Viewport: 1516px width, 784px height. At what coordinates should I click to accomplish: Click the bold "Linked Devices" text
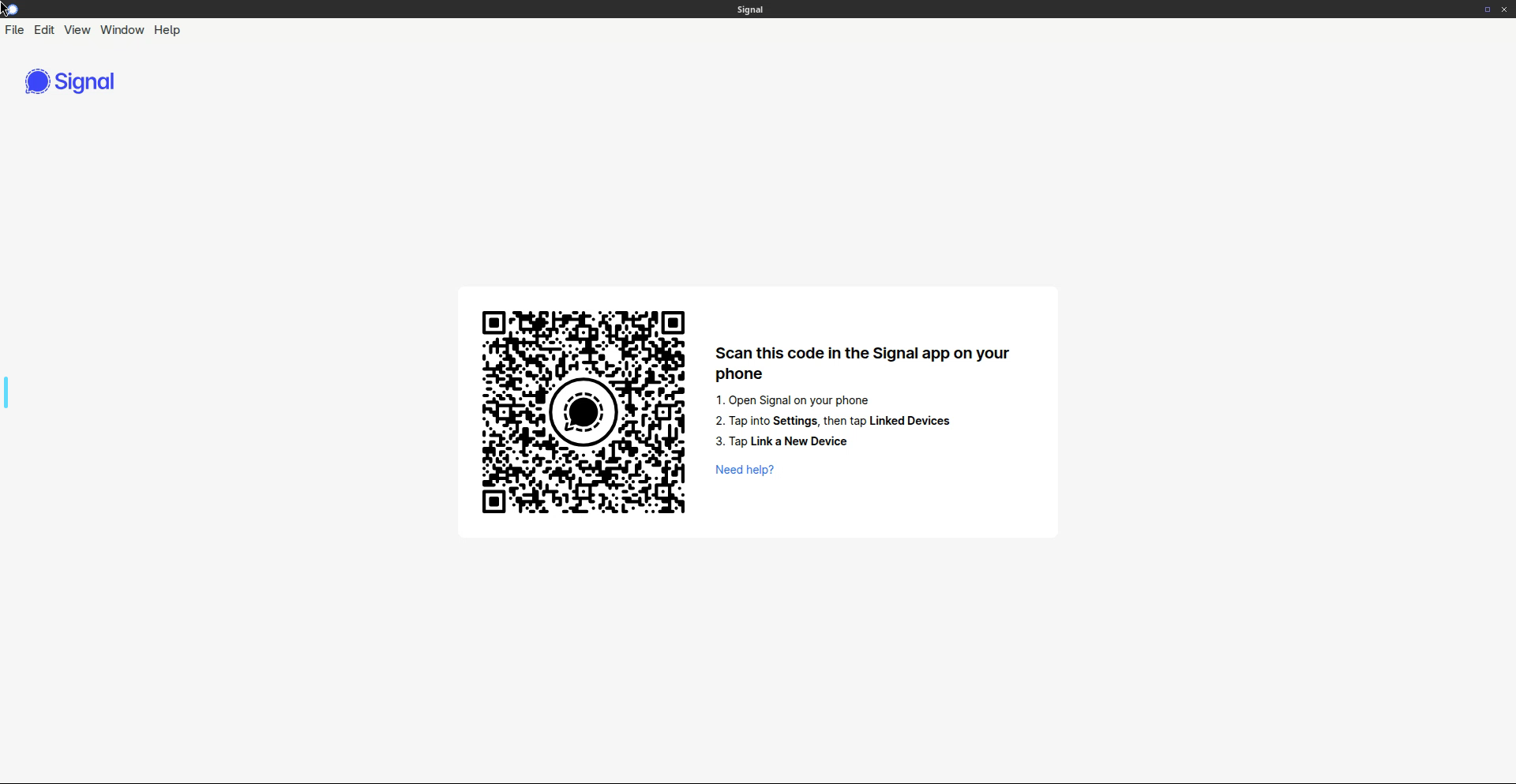point(909,421)
